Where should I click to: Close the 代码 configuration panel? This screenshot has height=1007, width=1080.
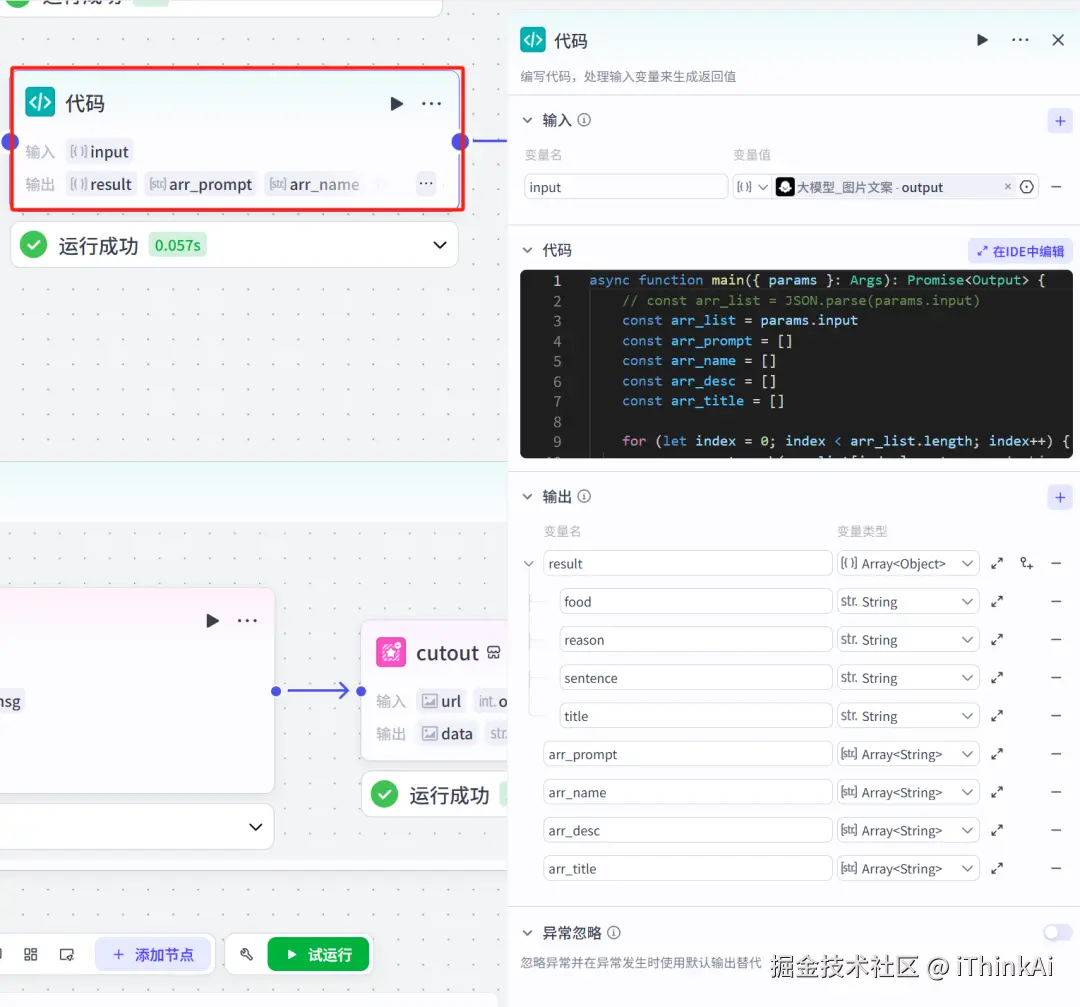1058,40
